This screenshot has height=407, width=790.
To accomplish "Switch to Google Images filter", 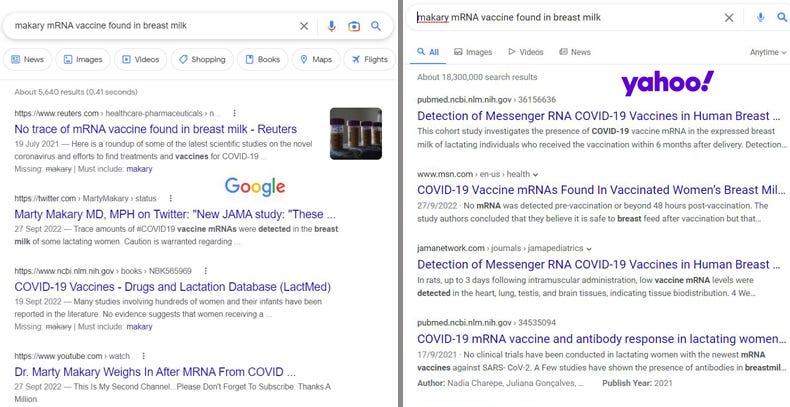I will pos(83,59).
